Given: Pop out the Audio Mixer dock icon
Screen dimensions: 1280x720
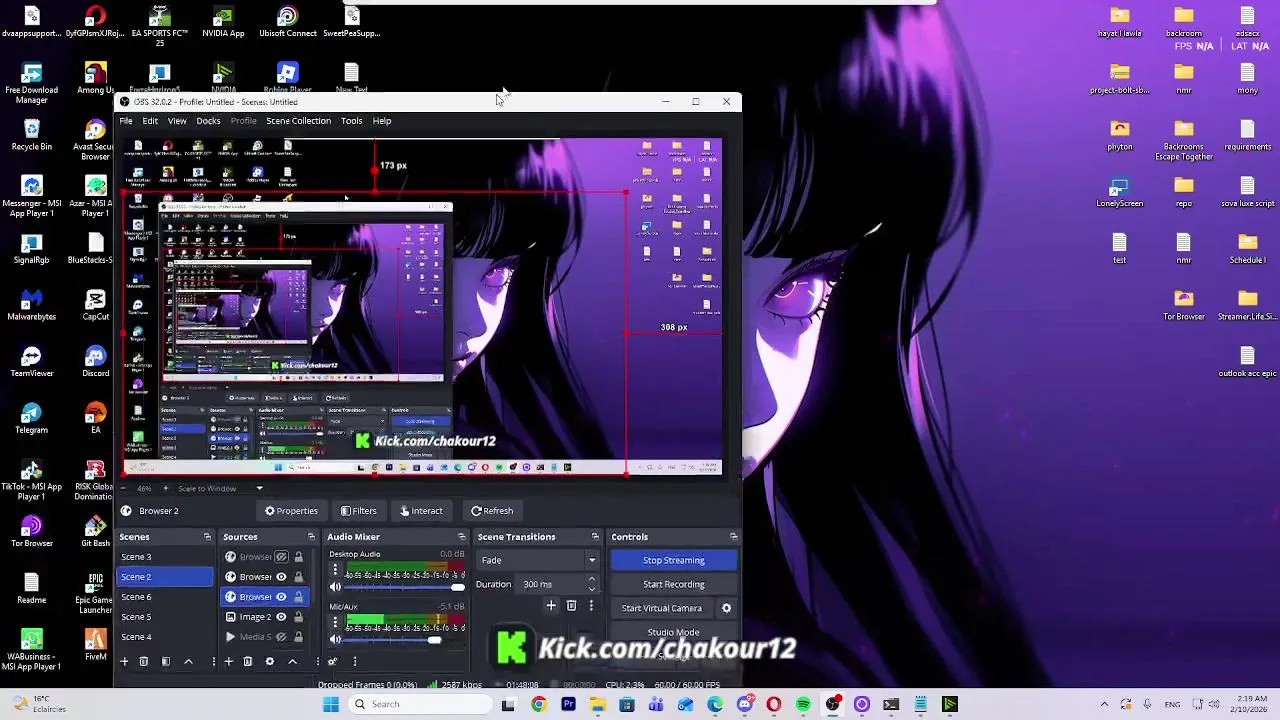Looking at the screenshot, I should (x=461, y=537).
